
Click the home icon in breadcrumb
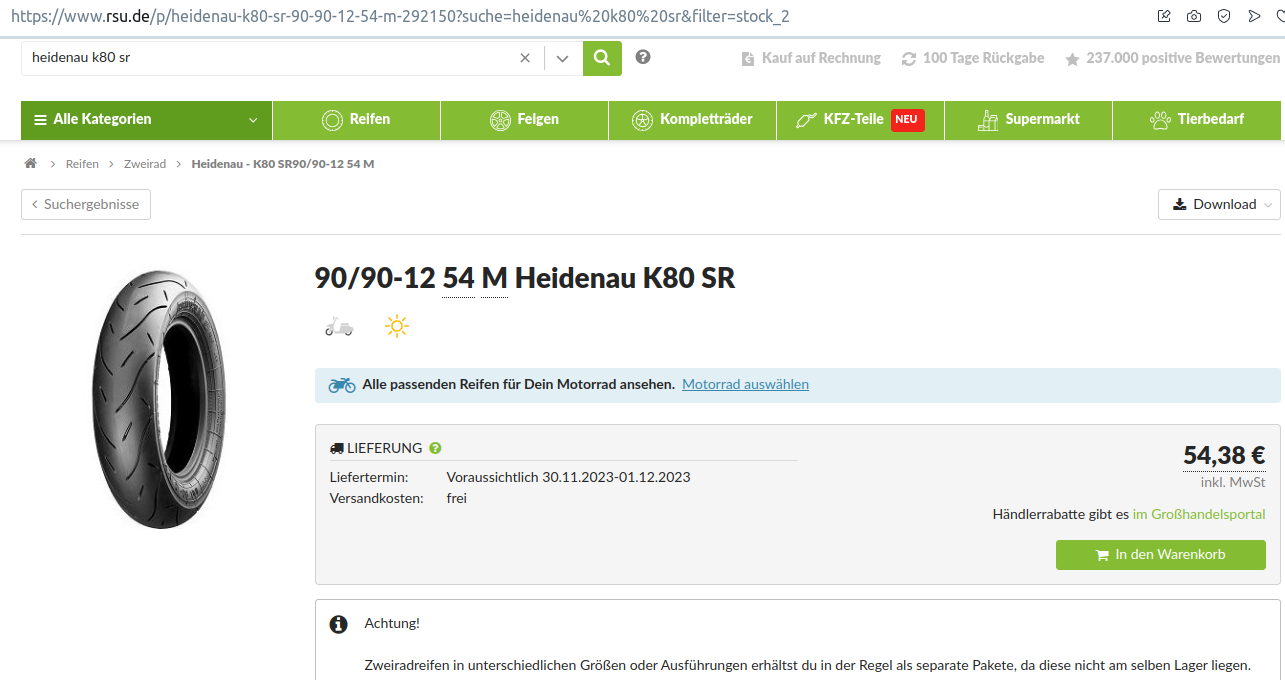[30, 163]
